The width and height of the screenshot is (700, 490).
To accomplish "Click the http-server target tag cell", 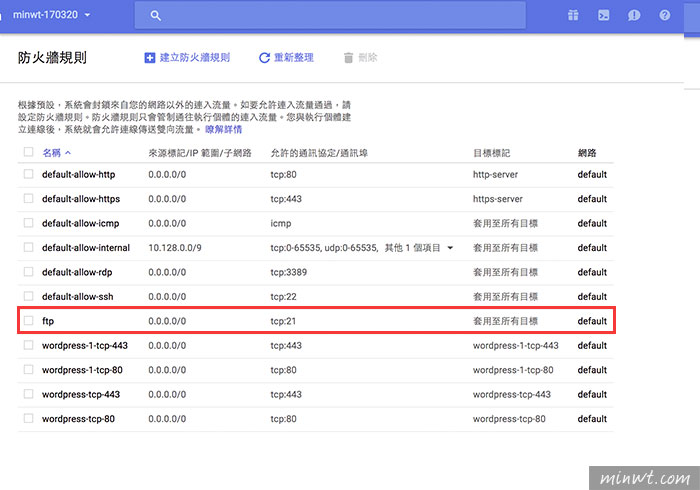I will click(x=495, y=174).
